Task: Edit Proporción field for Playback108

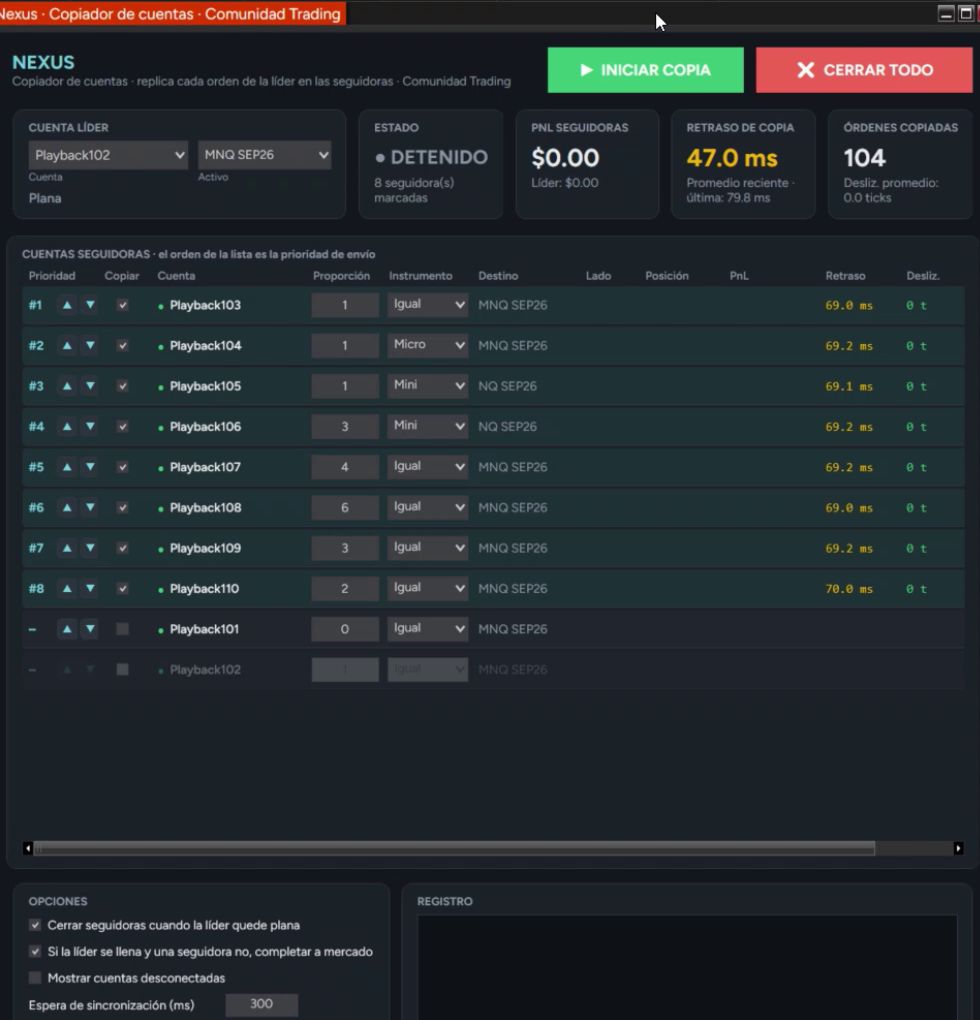Action: [345, 507]
